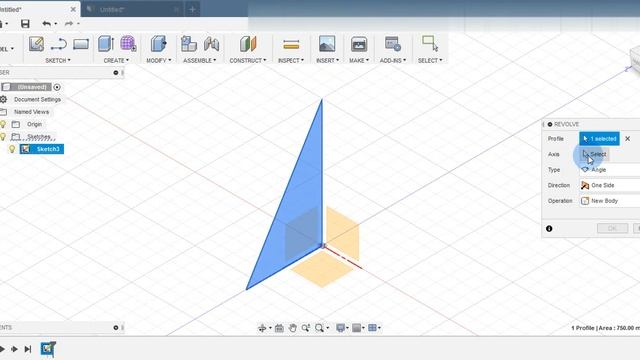Select the Insert image icon
Image resolution: width=640 pixels, height=360 pixels.
327,44
